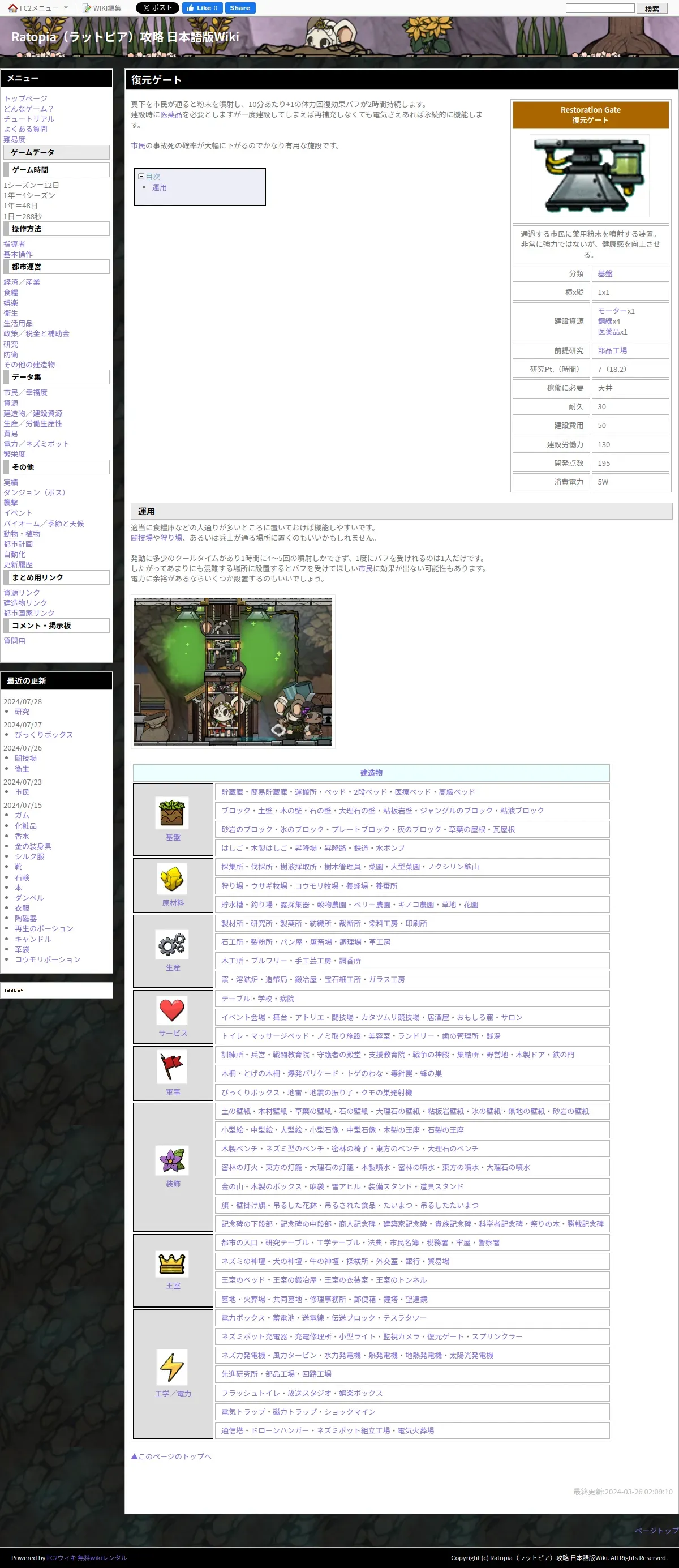Jump to このページのトップへ link

point(171,1456)
